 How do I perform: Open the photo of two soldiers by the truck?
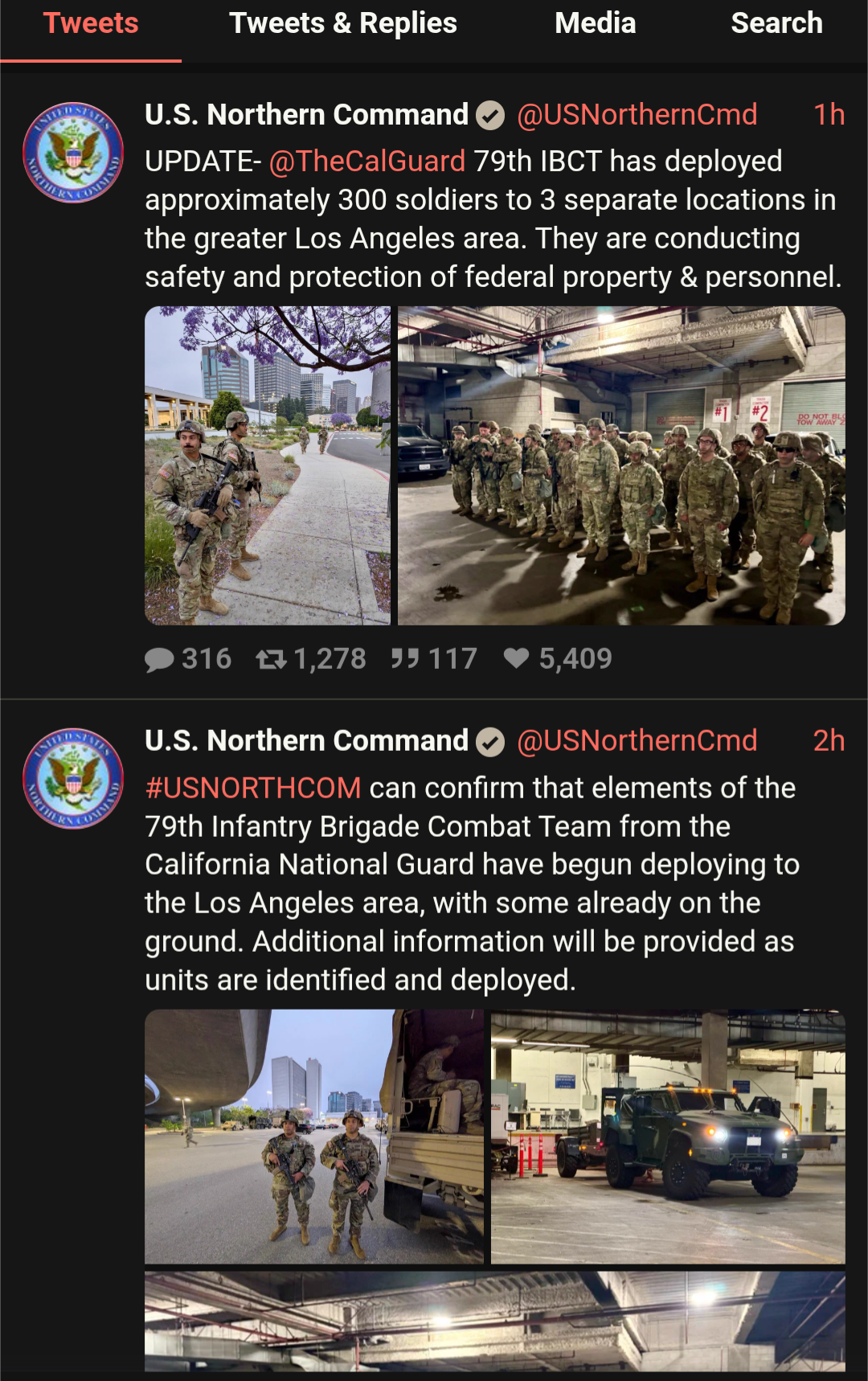[x=314, y=1137]
